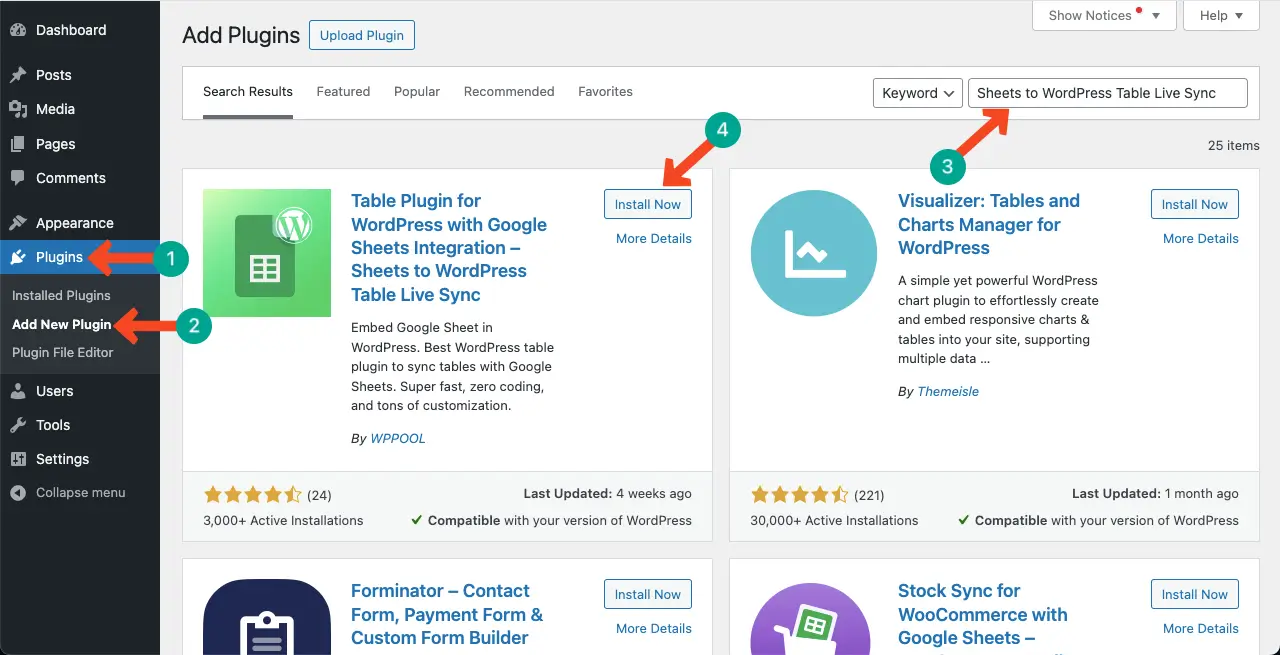Open Forminator Contact Form title link
This screenshot has height=655, width=1280.
point(447,614)
